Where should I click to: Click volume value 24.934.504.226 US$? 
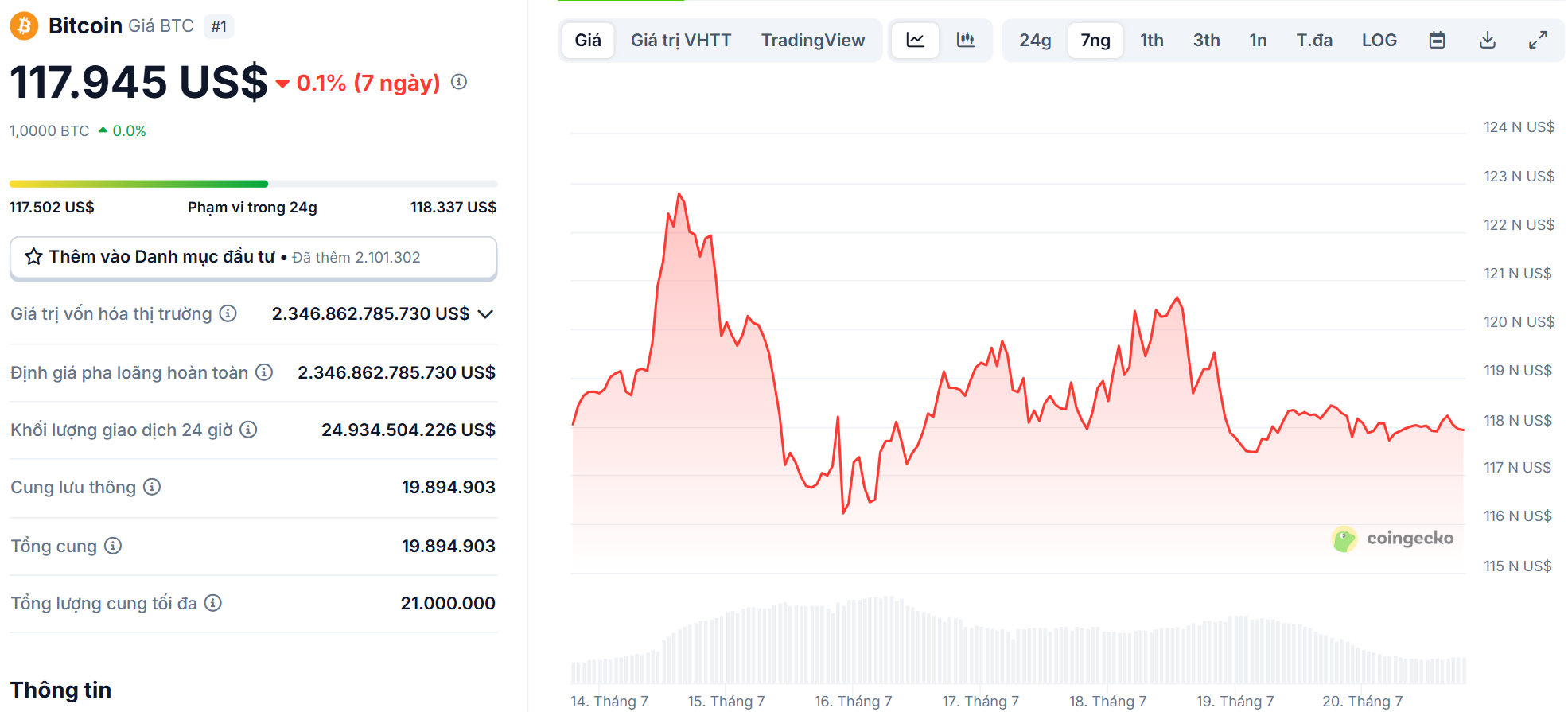pos(408,430)
